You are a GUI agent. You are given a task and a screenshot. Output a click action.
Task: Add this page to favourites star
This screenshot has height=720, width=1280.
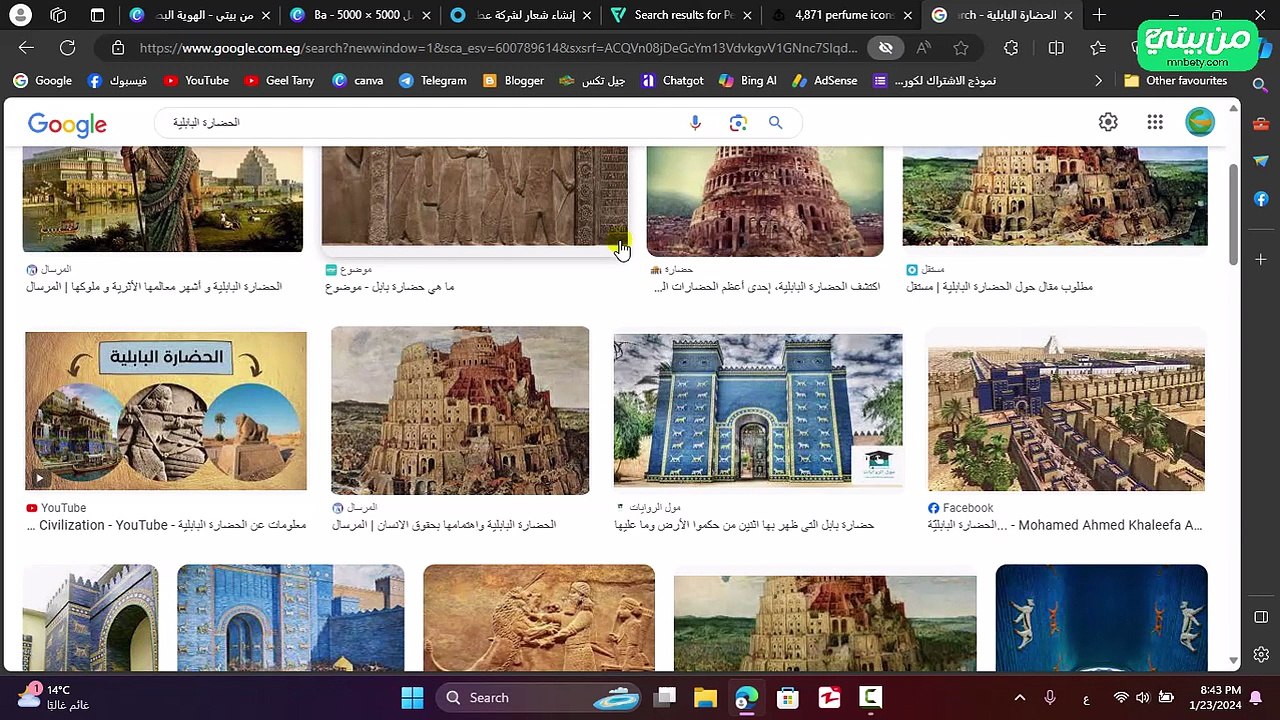(961, 48)
